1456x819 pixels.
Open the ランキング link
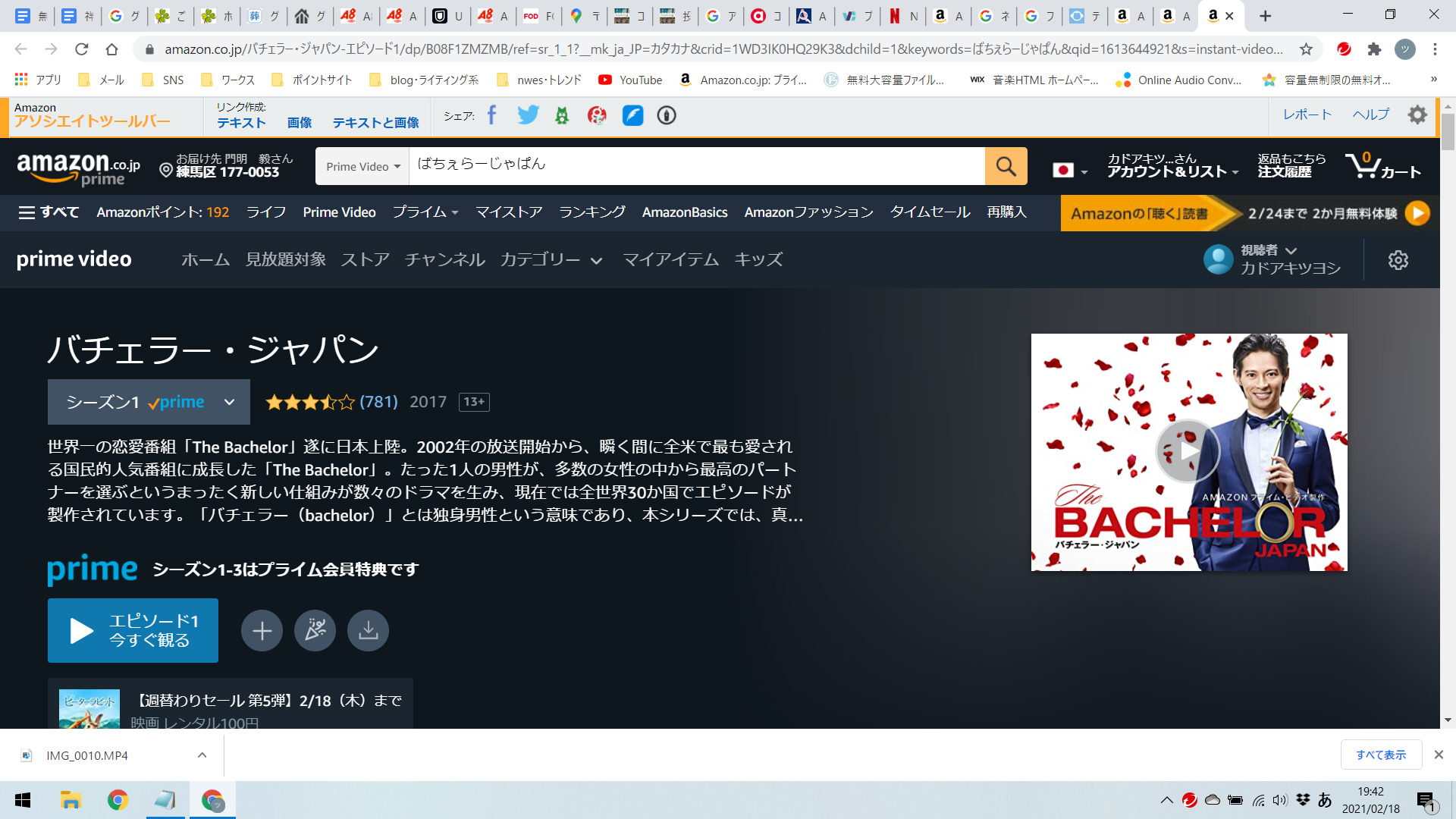592,212
